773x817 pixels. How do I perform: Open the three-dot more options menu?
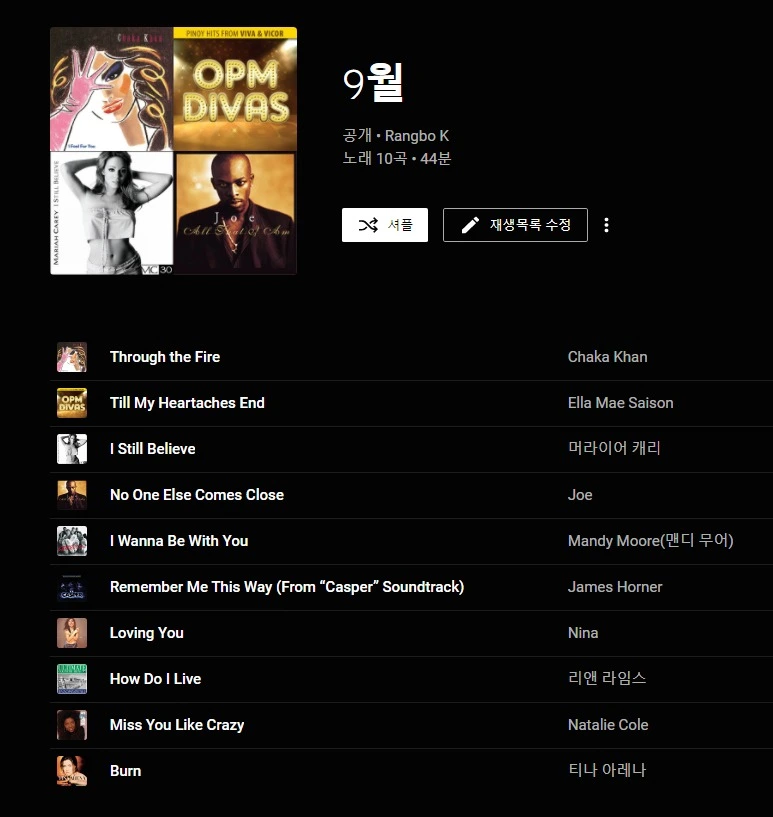click(606, 225)
